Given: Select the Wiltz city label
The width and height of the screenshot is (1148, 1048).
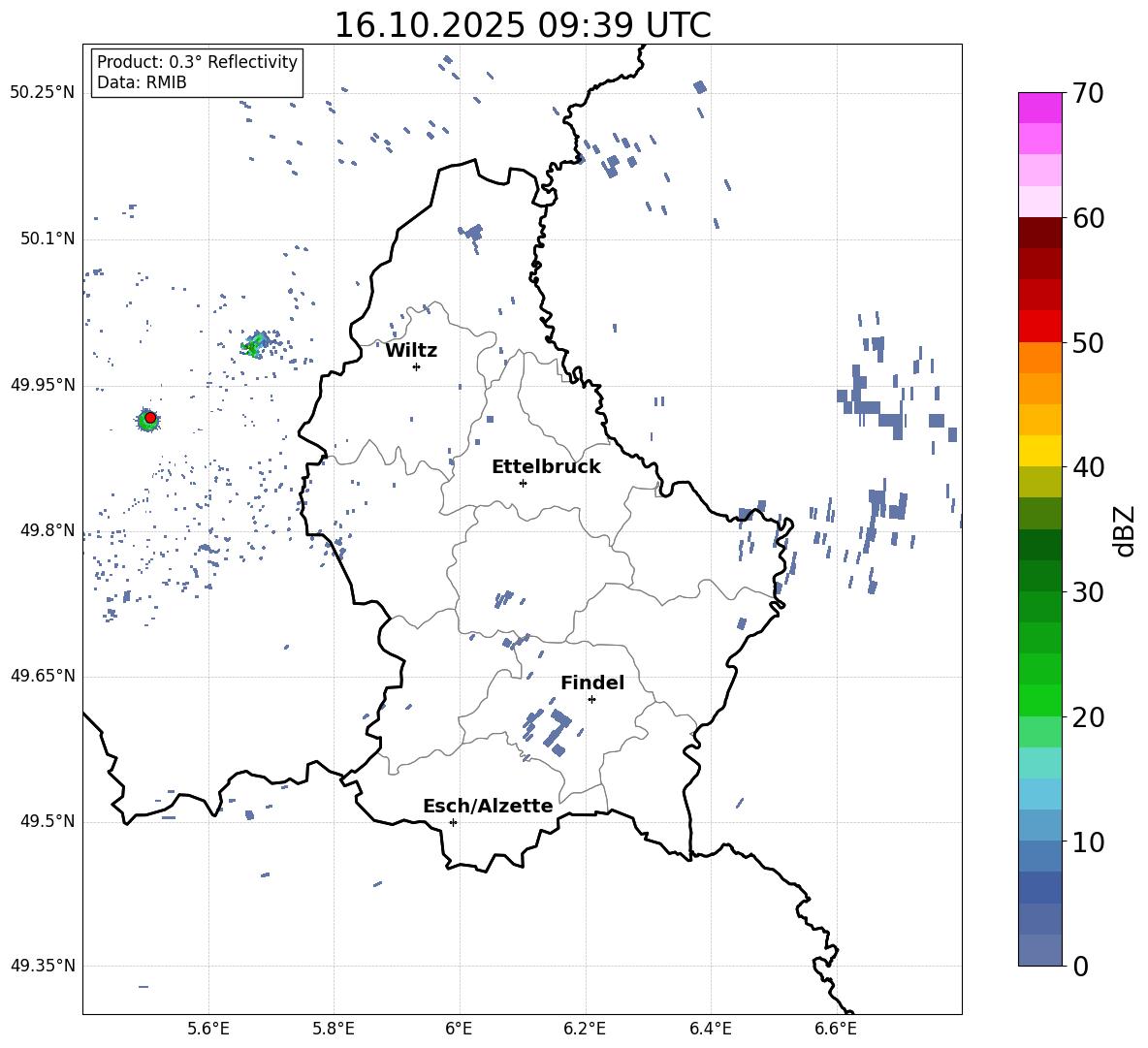Looking at the screenshot, I should click(411, 351).
